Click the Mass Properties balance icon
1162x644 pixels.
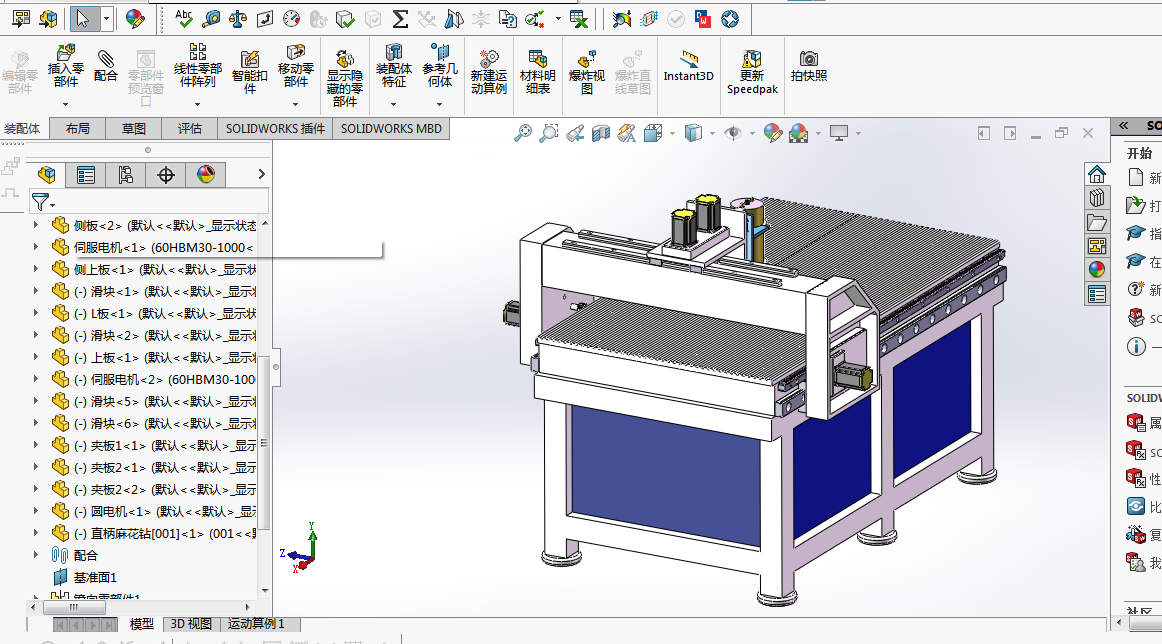pyautogui.click(x=238, y=19)
